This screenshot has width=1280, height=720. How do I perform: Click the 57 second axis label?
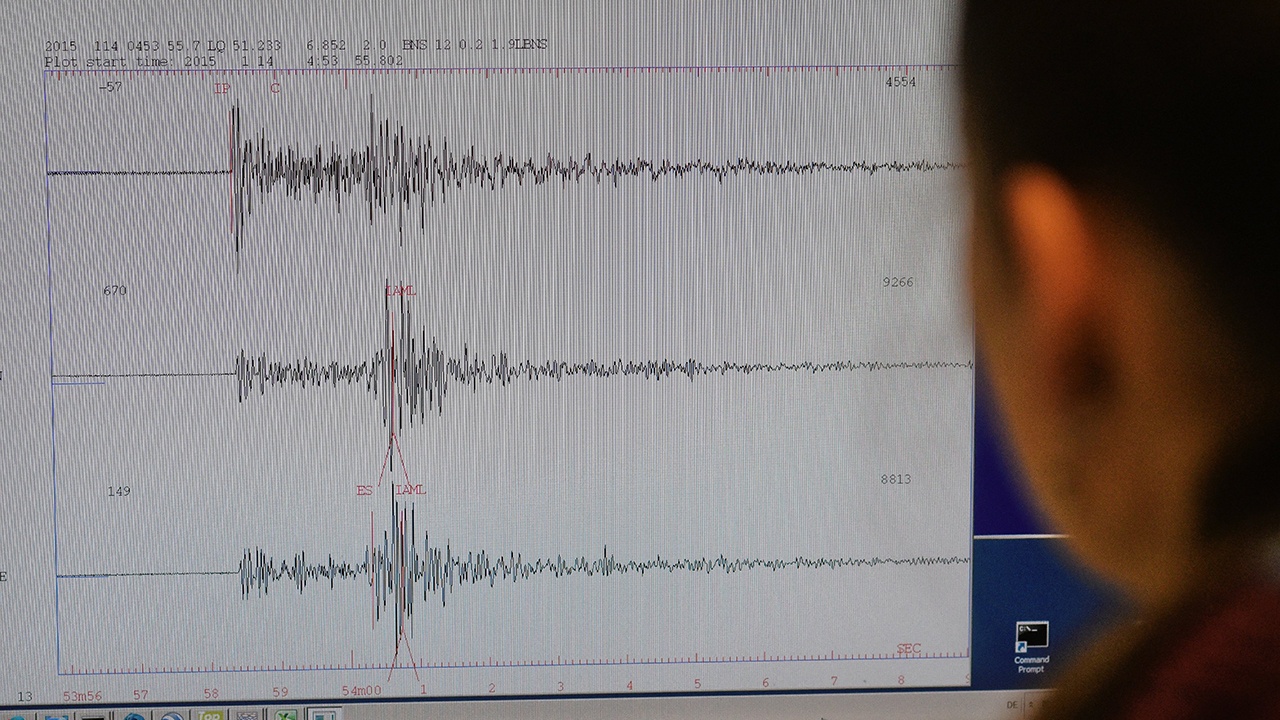click(x=141, y=694)
